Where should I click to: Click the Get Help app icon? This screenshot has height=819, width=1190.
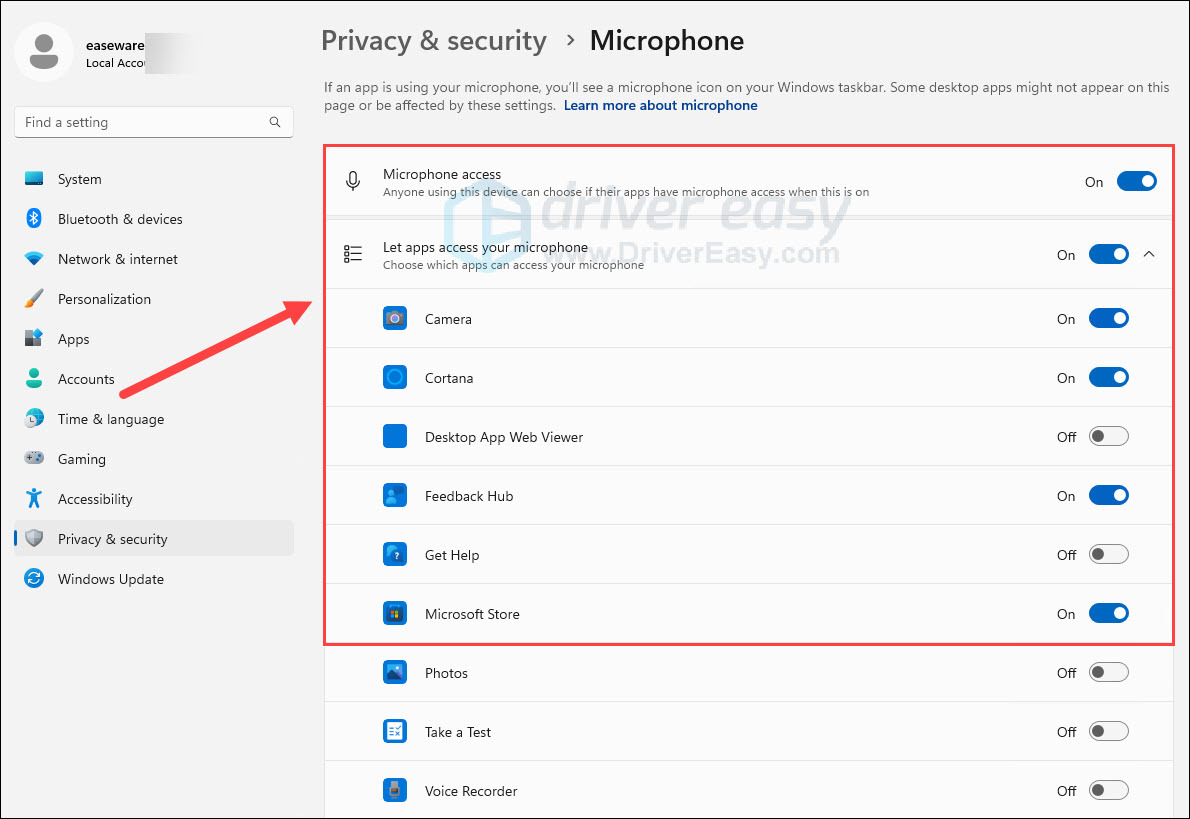(395, 555)
